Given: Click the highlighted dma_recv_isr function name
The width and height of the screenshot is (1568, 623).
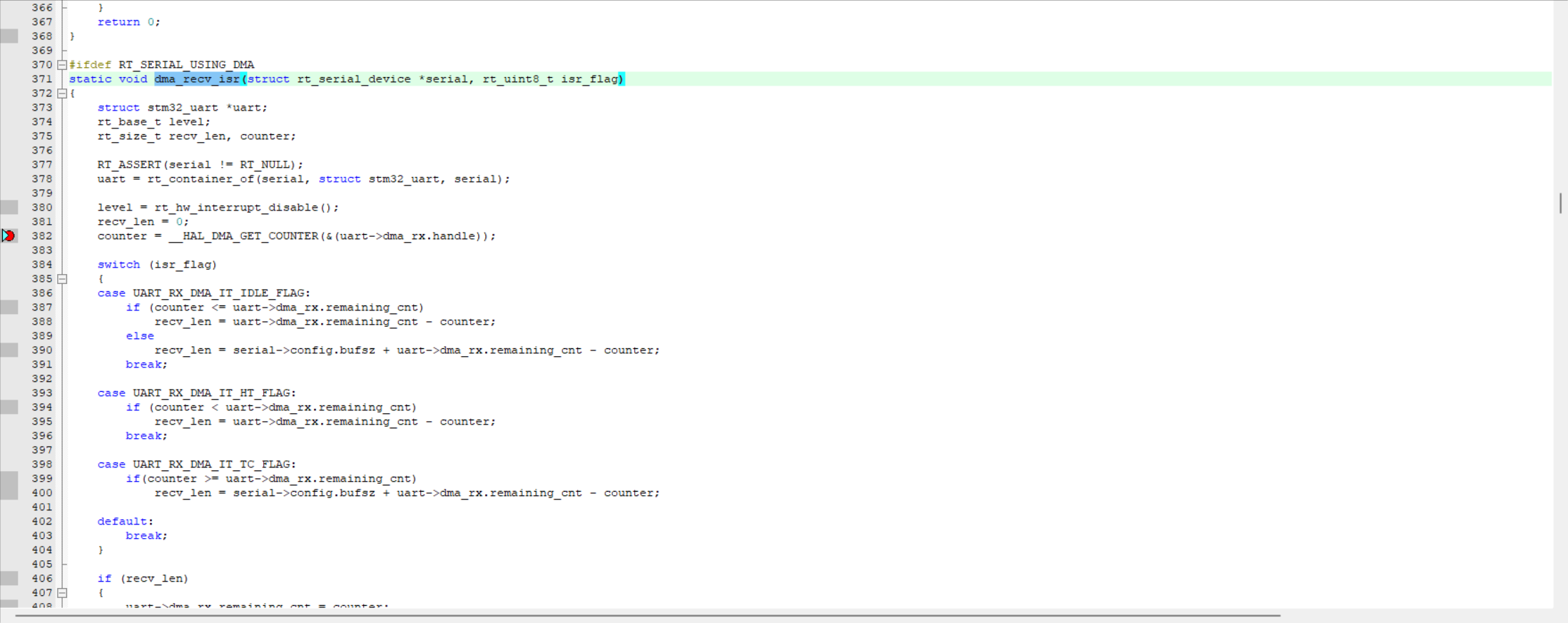Looking at the screenshot, I should click(197, 79).
